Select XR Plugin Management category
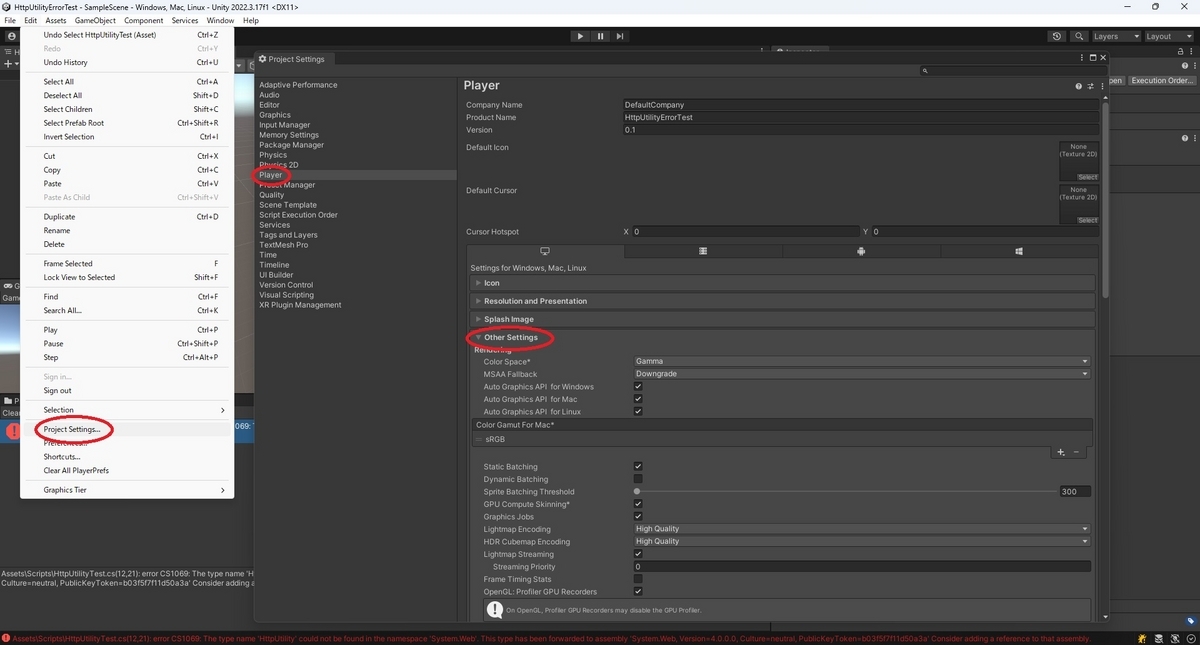1200x645 pixels. point(300,305)
